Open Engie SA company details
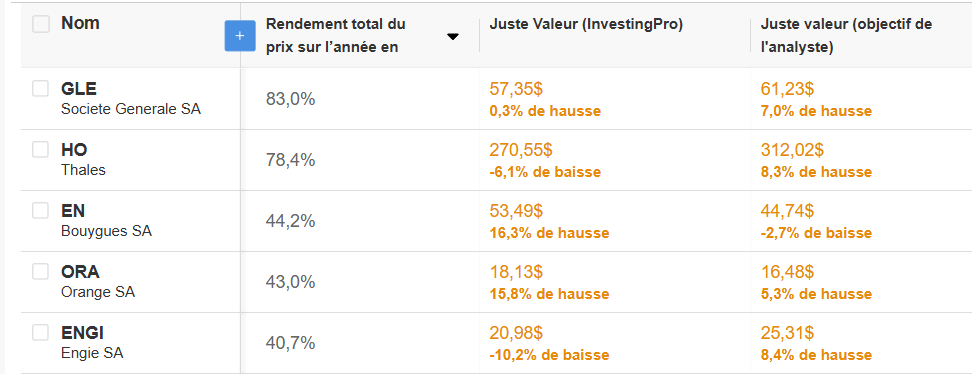The height and width of the screenshot is (374, 972). 92,353
